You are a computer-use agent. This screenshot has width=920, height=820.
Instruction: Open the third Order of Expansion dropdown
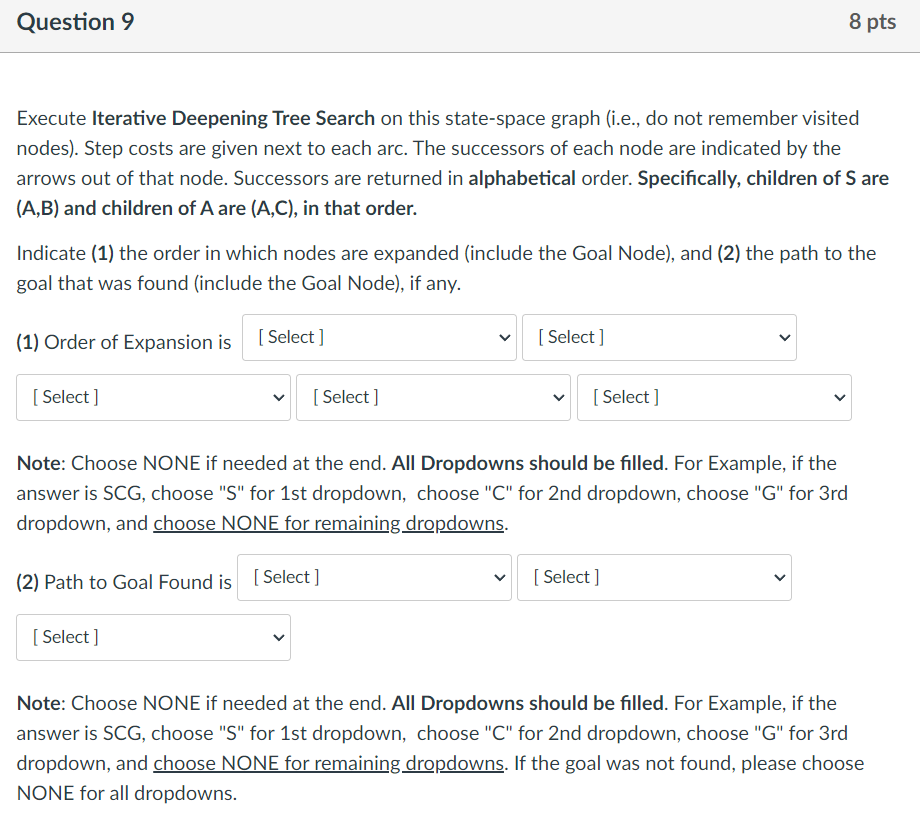[x=153, y=397]
